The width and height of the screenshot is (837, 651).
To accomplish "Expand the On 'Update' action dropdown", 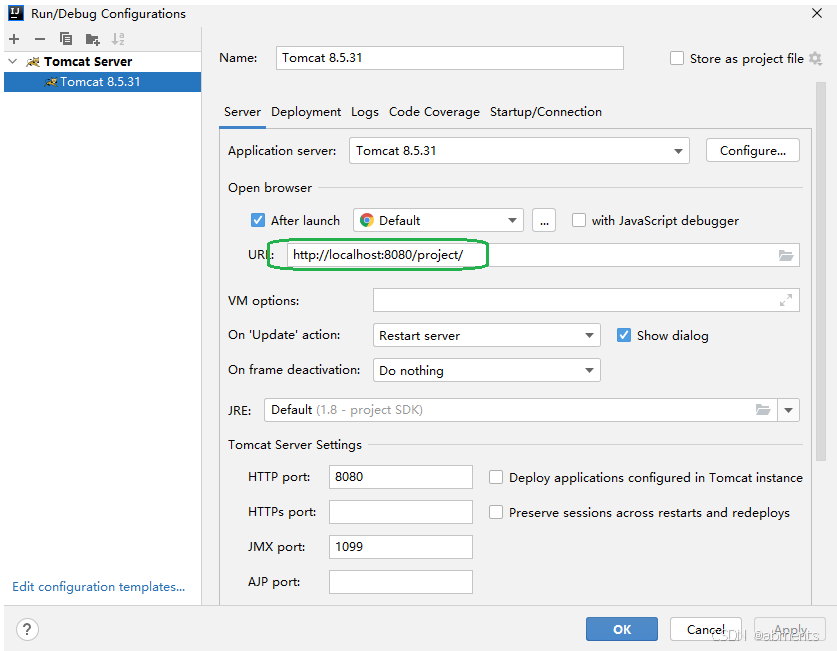I will point(589,336).
